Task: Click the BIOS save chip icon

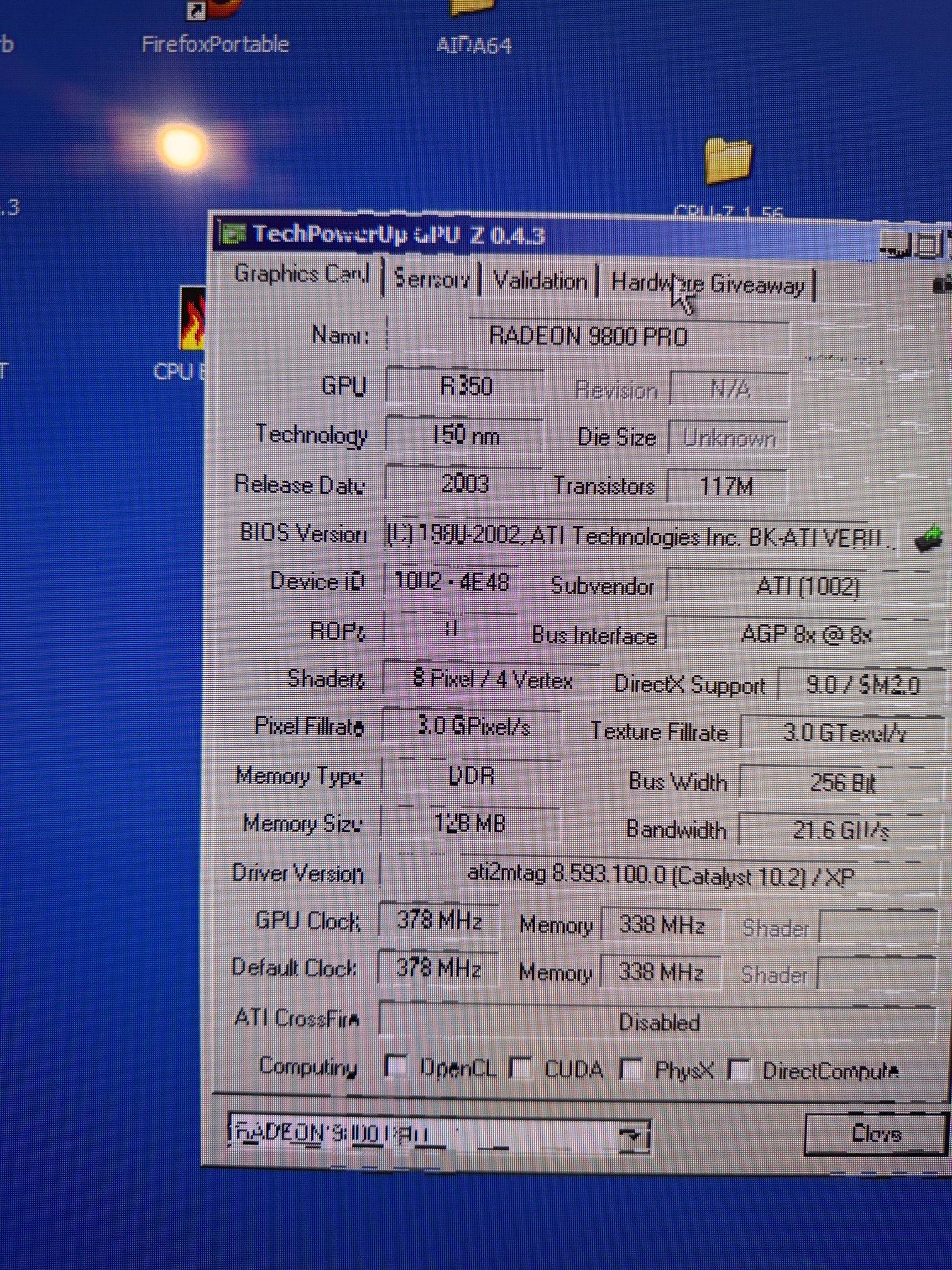Action: click(x=928, y=538)
